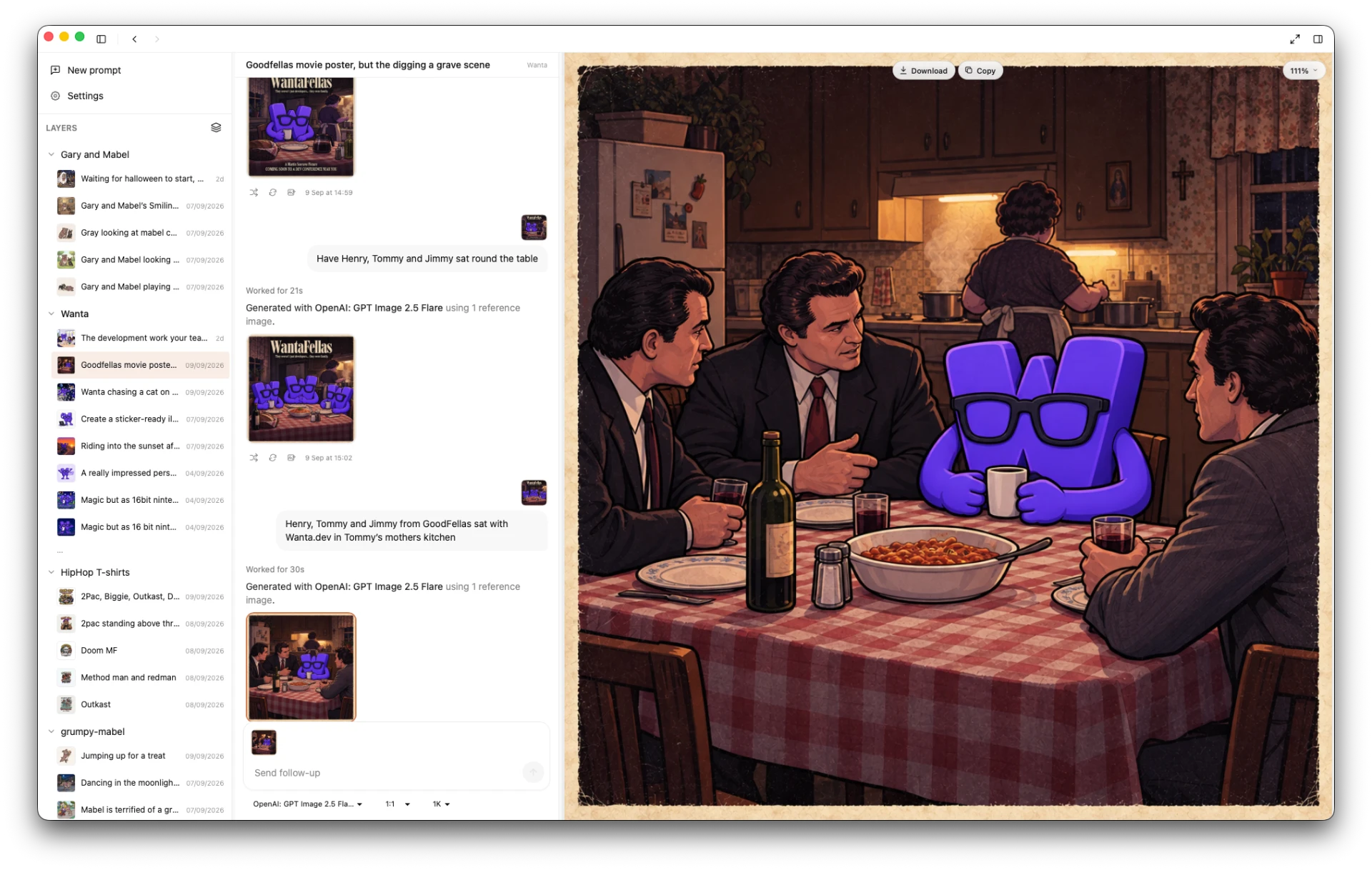
Task: Click the shuffle icon next to 9 Sep at 14:59
Action: 254,193
